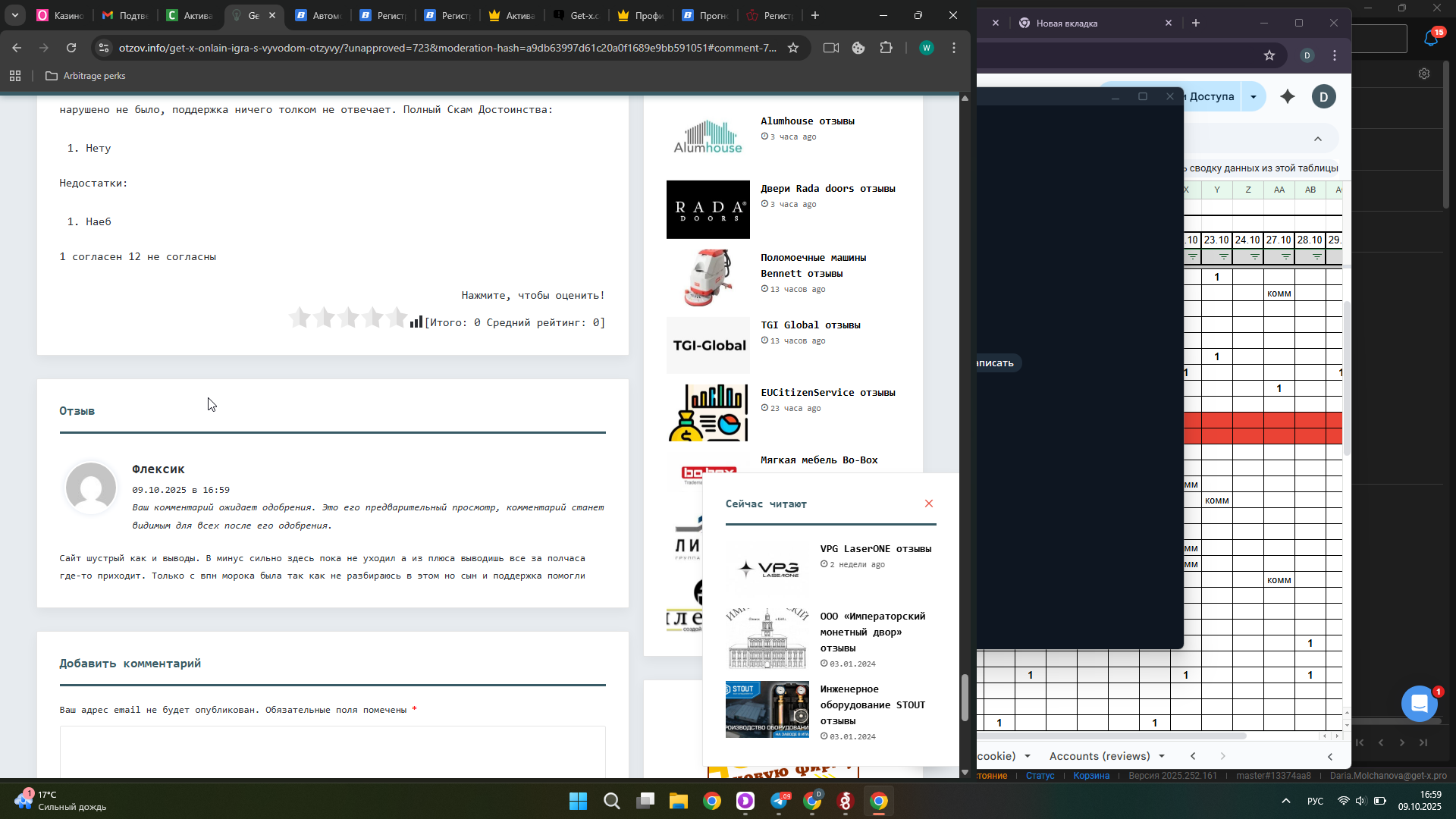Rate the review with the first star
The image size is (1456, 819).
pyautogui.click(x=300, y=318)
